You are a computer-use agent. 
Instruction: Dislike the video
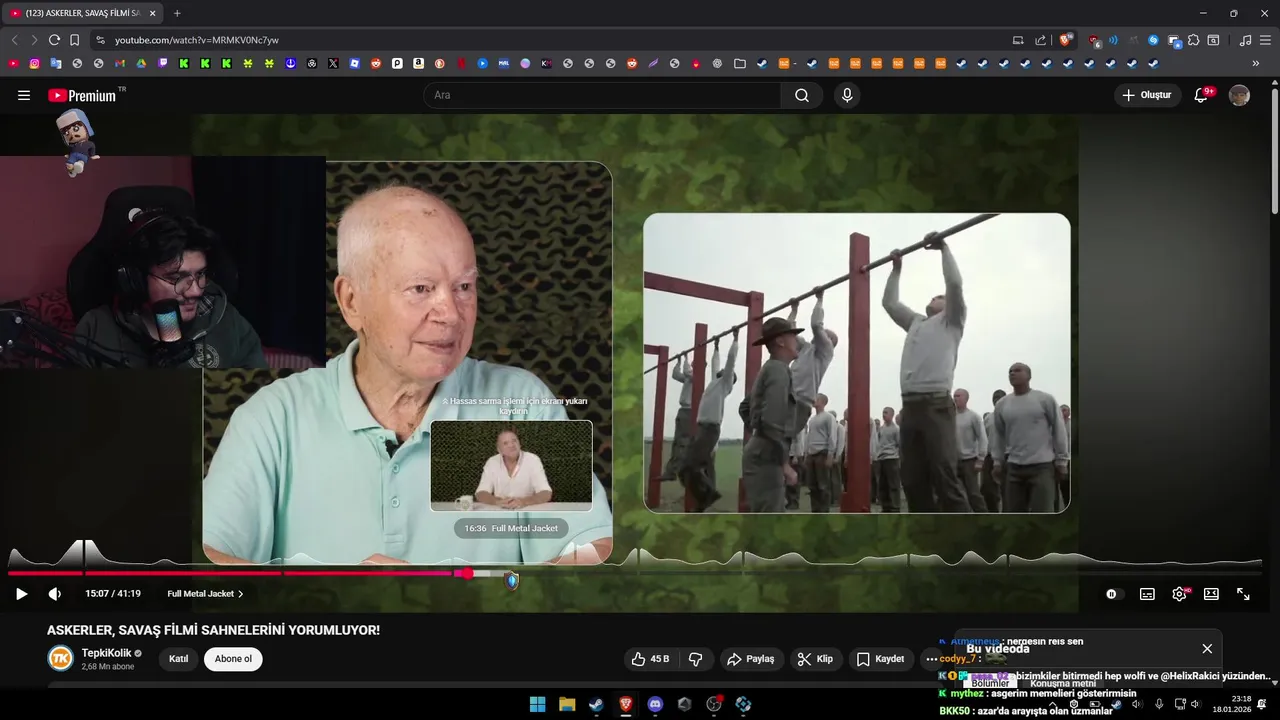[x=696, y=659]
